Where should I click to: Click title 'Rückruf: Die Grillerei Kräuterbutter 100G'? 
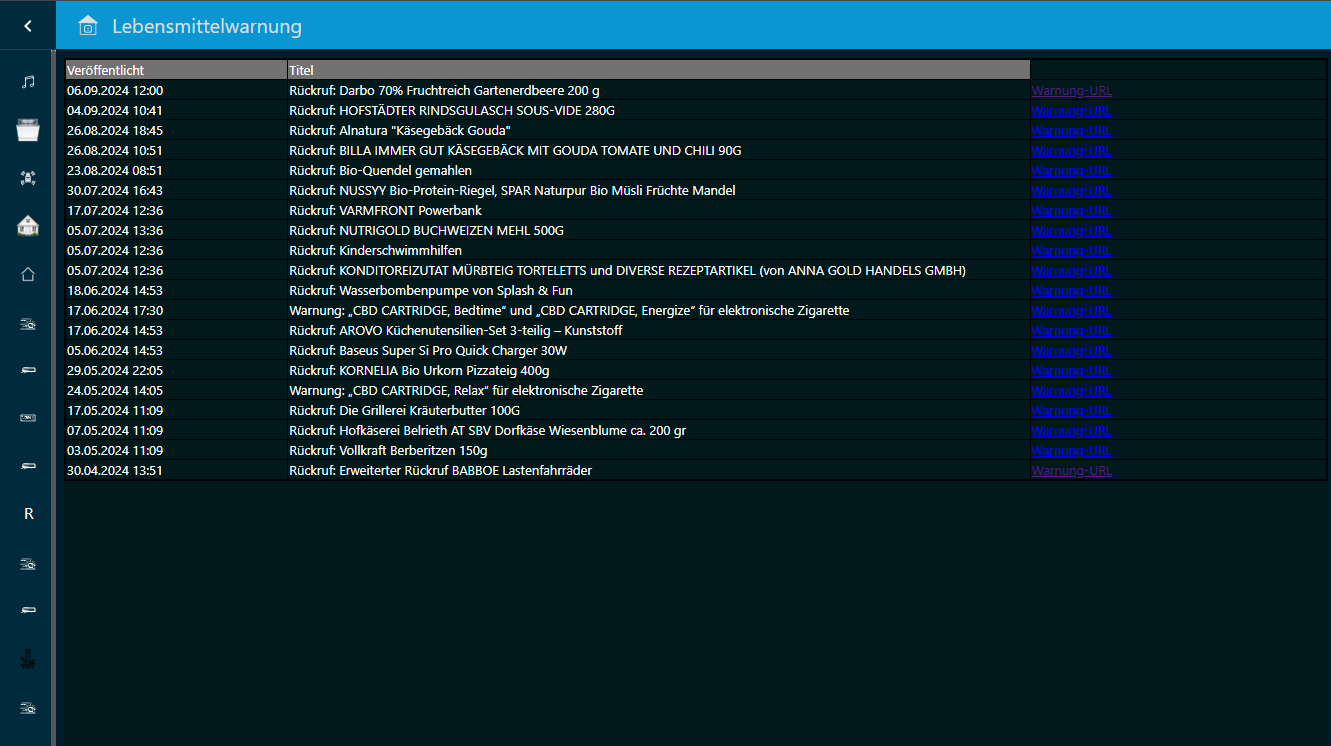tap(404, 410)
